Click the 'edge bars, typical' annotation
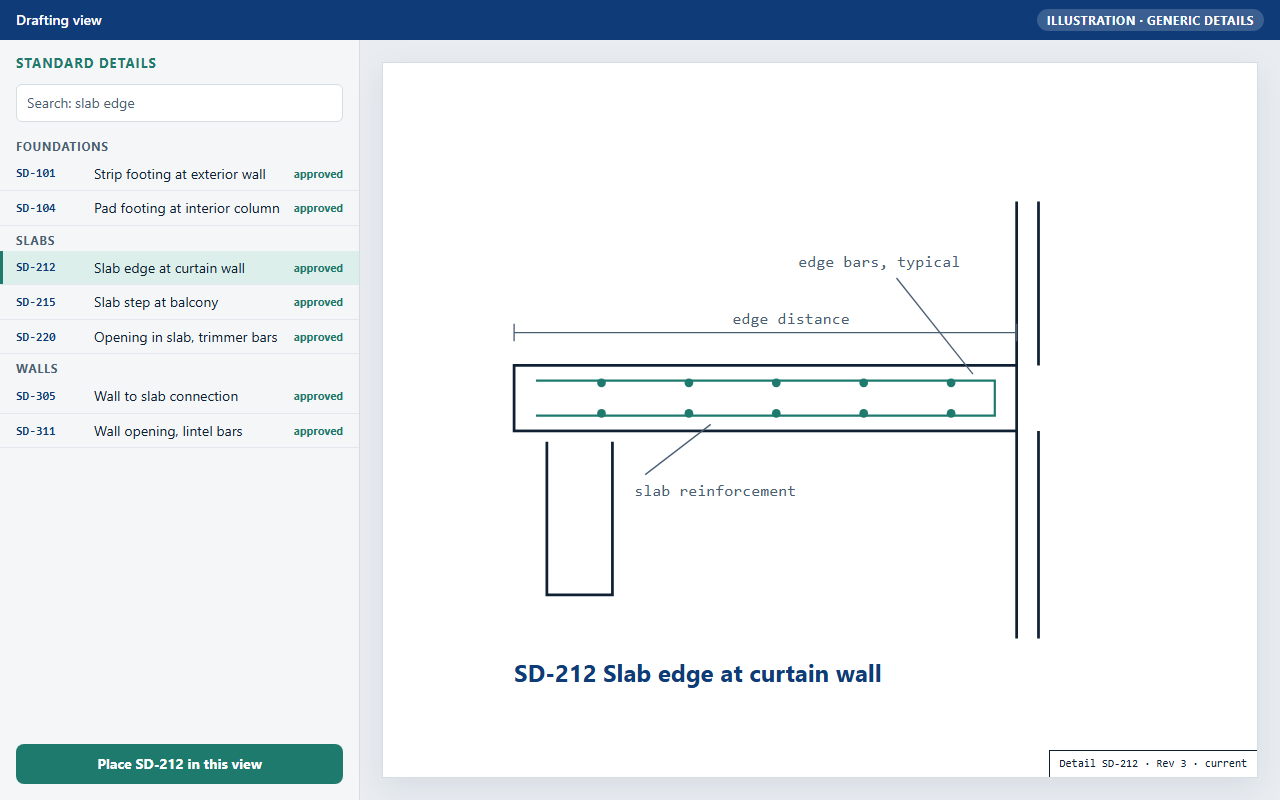 (x=879, y=262)
